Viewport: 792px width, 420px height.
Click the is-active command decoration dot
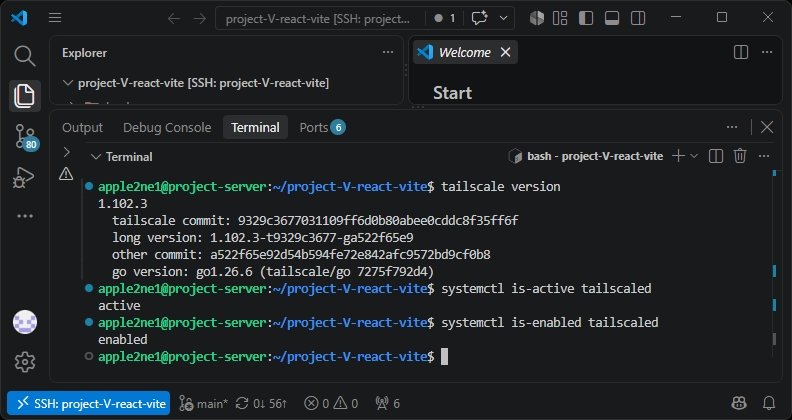pos(89,288)
